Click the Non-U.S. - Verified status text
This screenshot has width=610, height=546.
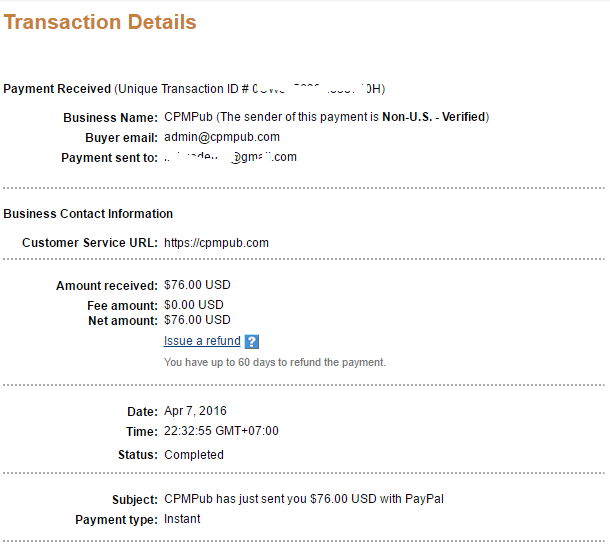click(x=434, y=117)
